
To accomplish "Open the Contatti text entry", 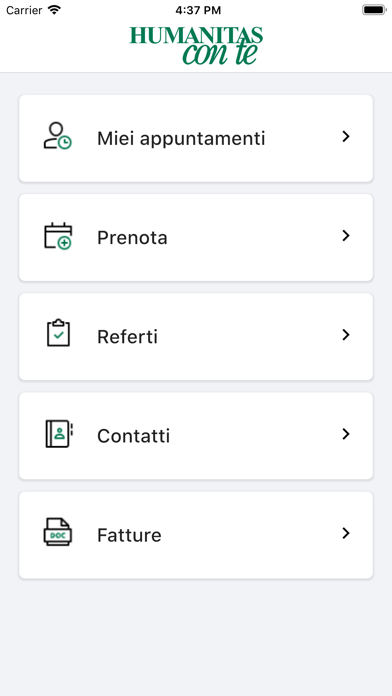I will (x=134, y=436).
